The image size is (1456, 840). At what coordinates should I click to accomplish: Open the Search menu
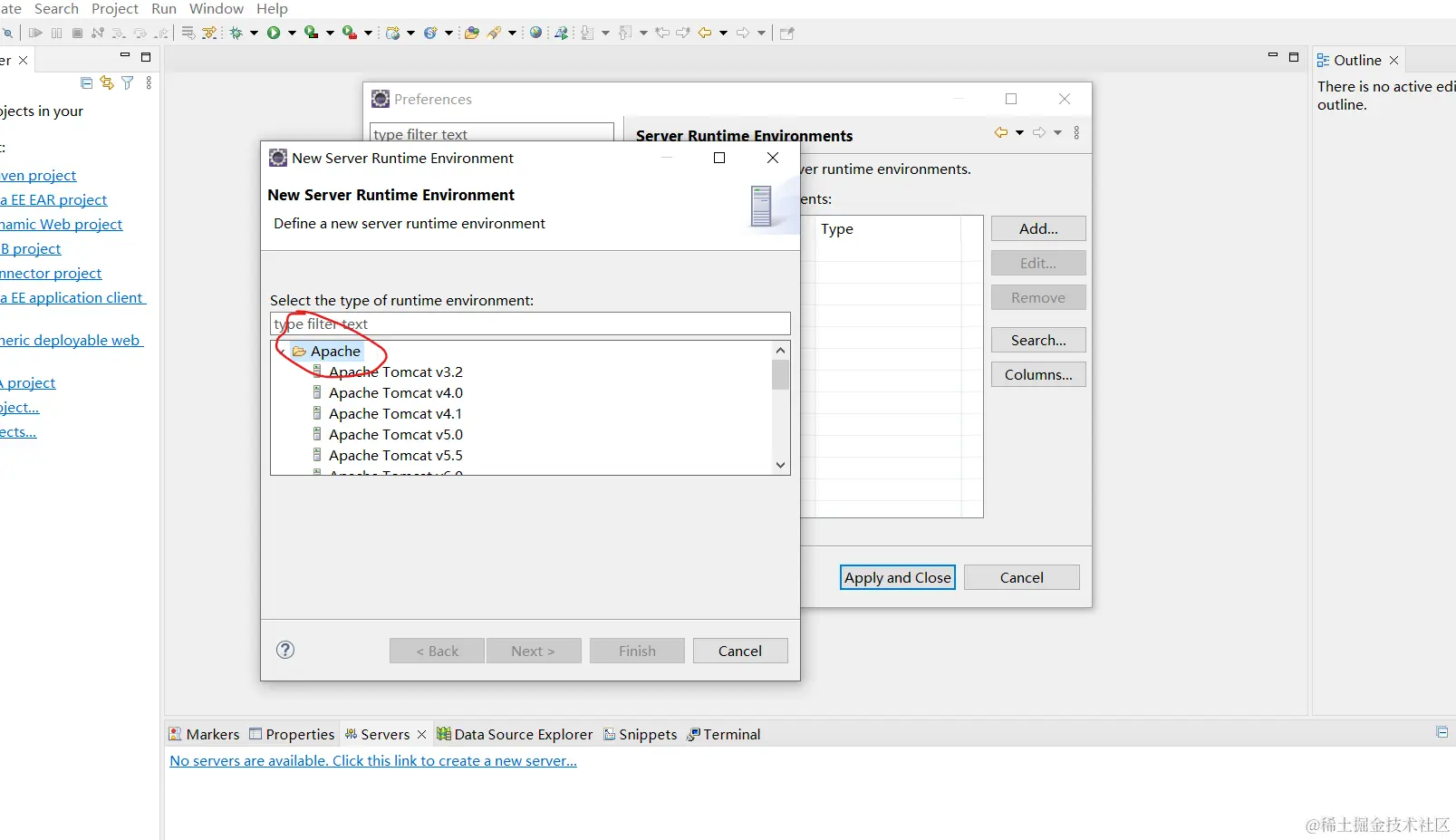click(x=56, y=8)
